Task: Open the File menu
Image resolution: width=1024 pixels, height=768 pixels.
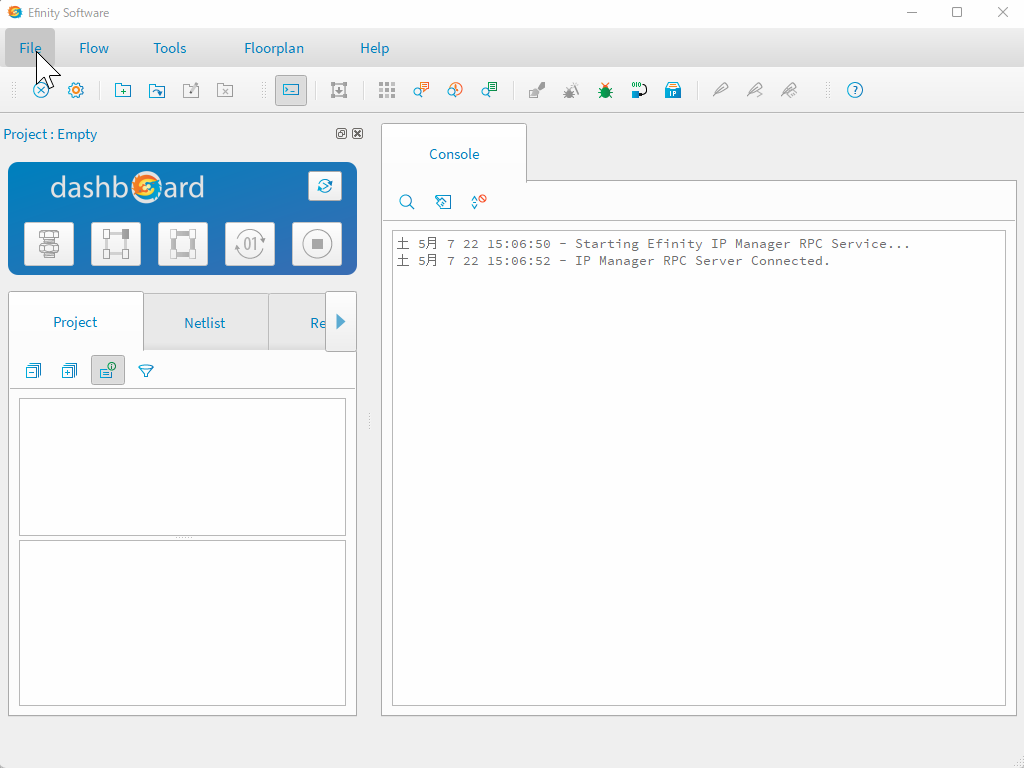Action: click(30, 48)
